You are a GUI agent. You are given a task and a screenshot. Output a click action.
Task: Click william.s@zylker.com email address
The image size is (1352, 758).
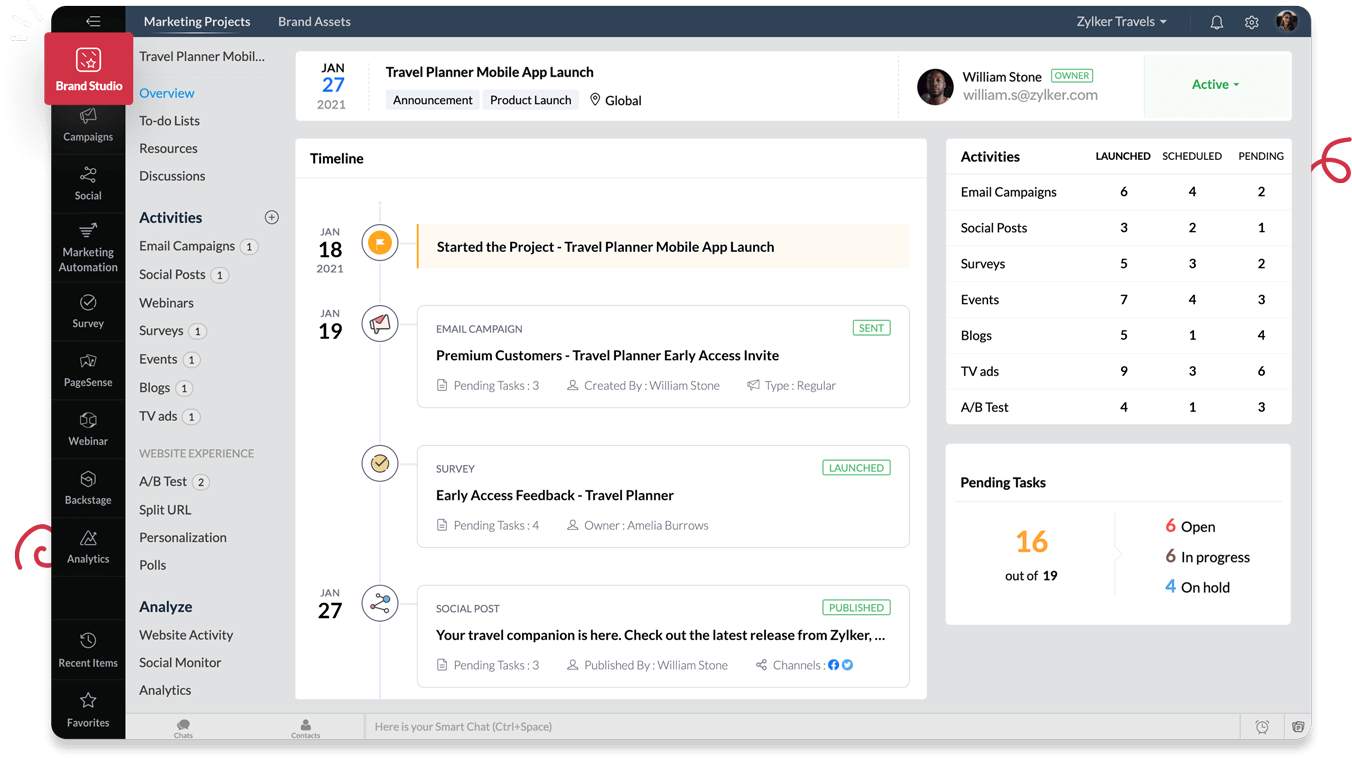pos(1030,95)
